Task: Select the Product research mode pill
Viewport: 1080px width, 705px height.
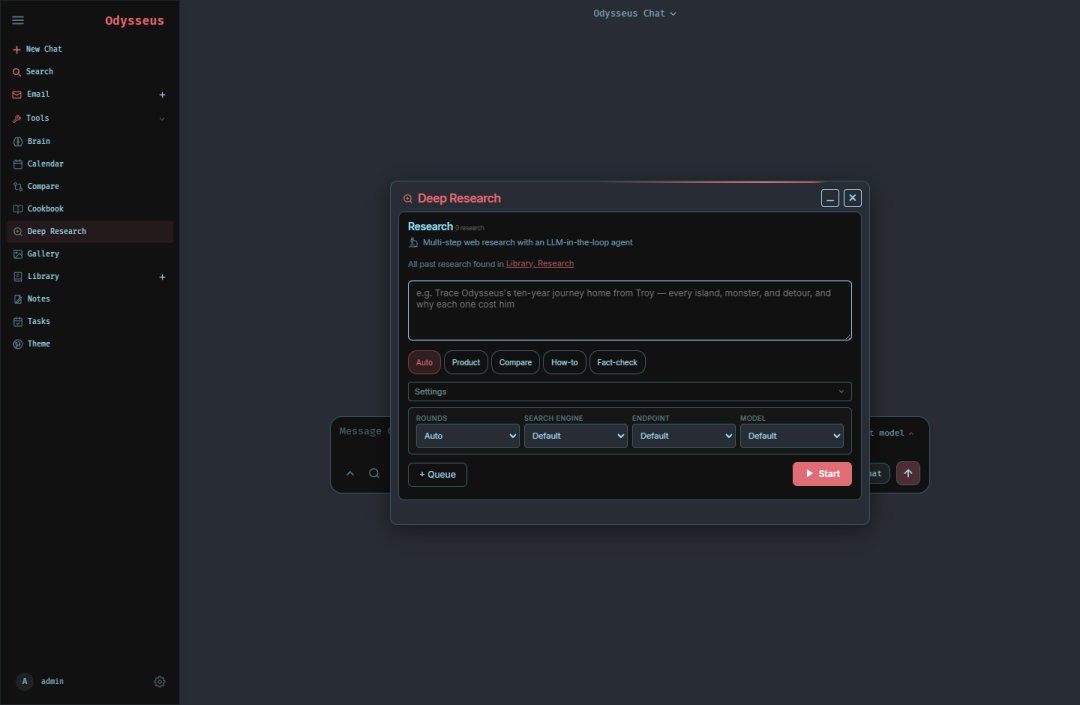Action: point(466,362)
